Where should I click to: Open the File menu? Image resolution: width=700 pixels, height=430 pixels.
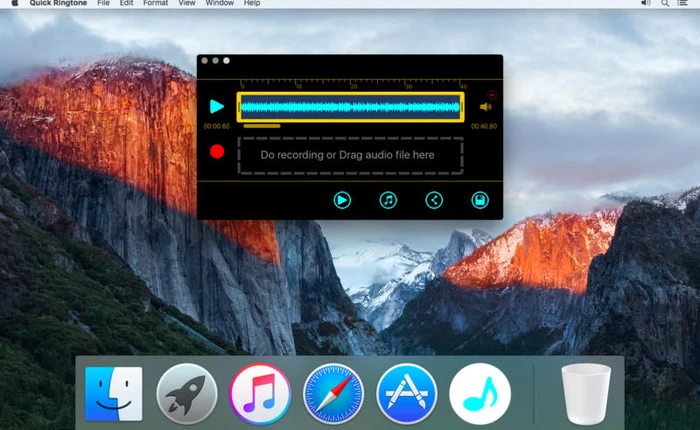[x=104, y=4]
